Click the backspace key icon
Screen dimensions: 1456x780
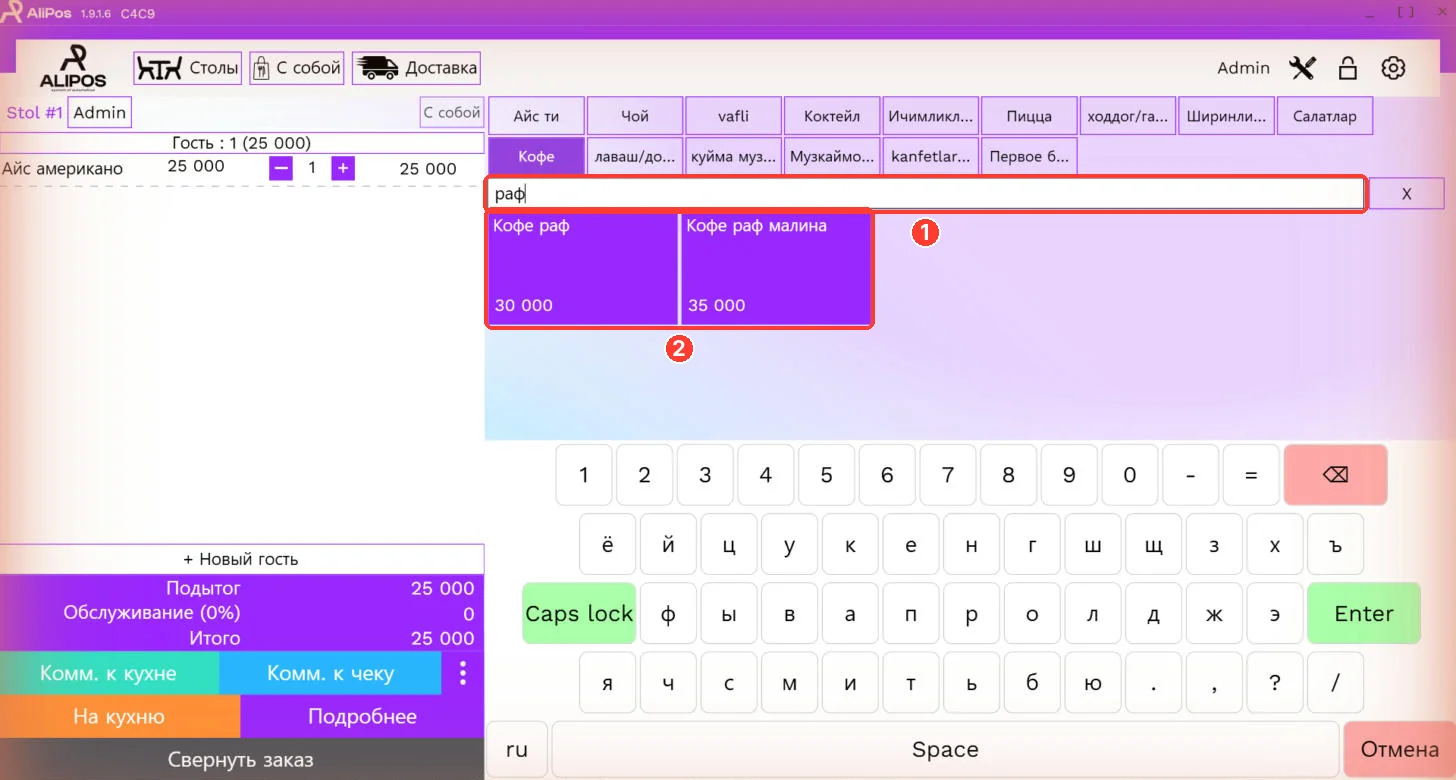click(1335, 475)
